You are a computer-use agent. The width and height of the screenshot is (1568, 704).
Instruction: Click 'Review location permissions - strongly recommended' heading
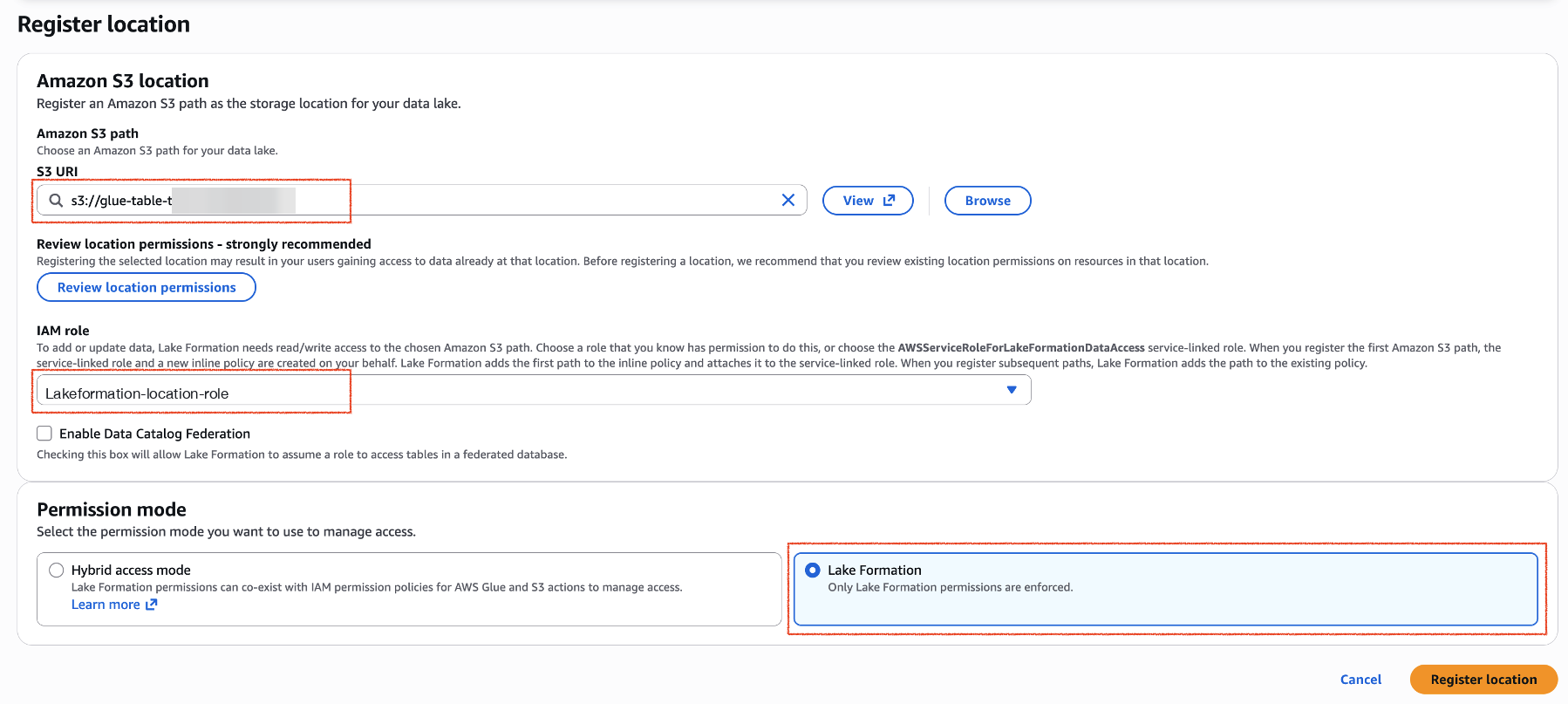204,244
